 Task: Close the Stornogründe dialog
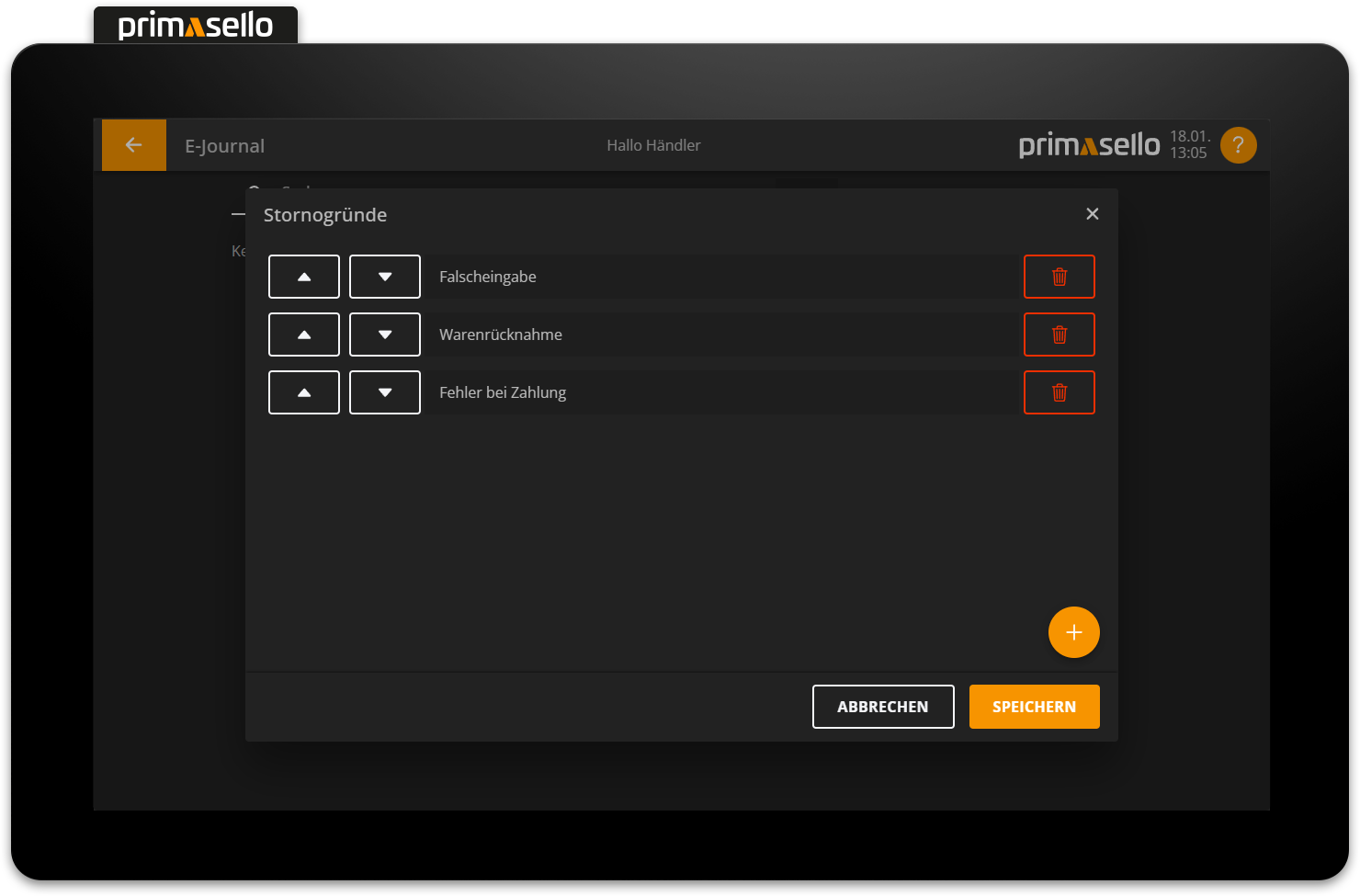pyautogui.click(x=1092, y=214)
